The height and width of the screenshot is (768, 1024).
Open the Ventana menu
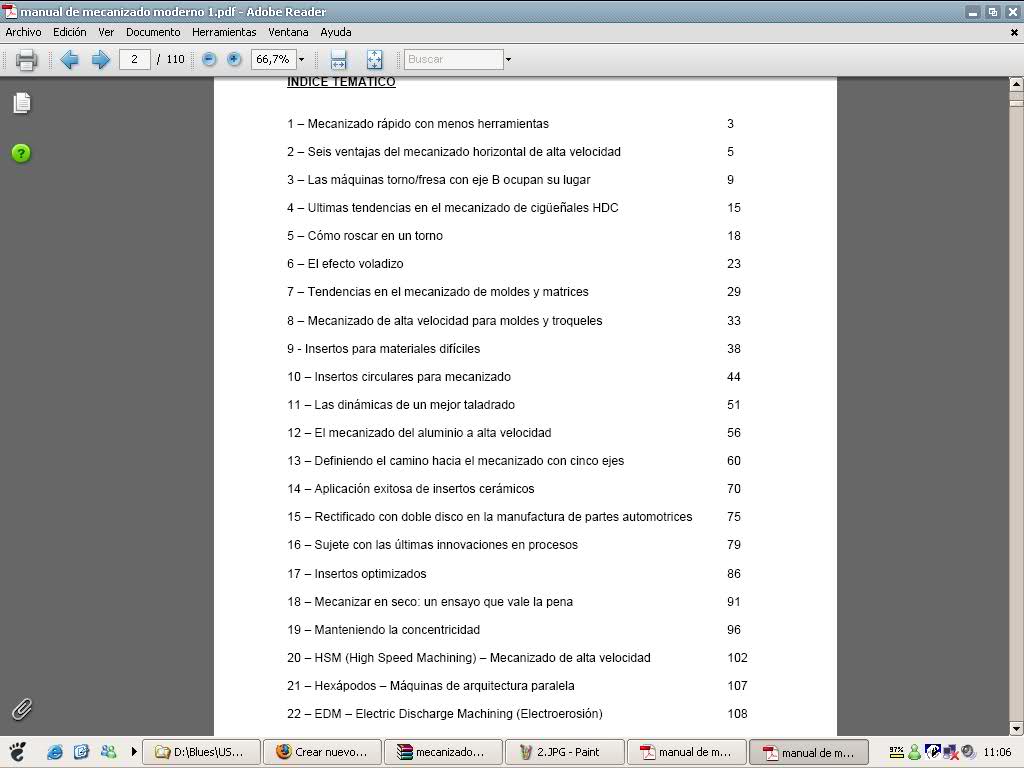click(x=288, y=32)
